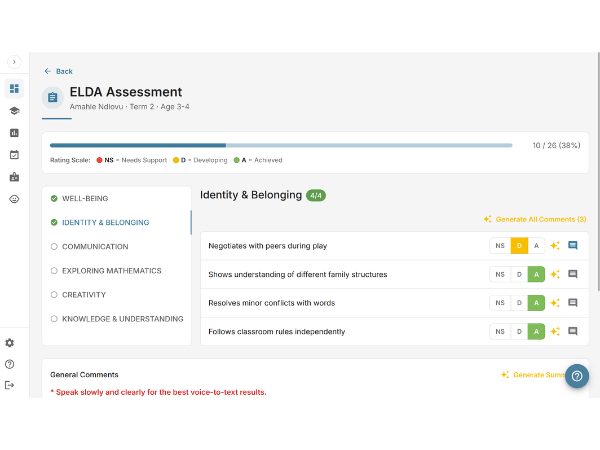
Task: Rate Follows classroom rules as D
Action: pyautogui.click(x=519, y=332)
